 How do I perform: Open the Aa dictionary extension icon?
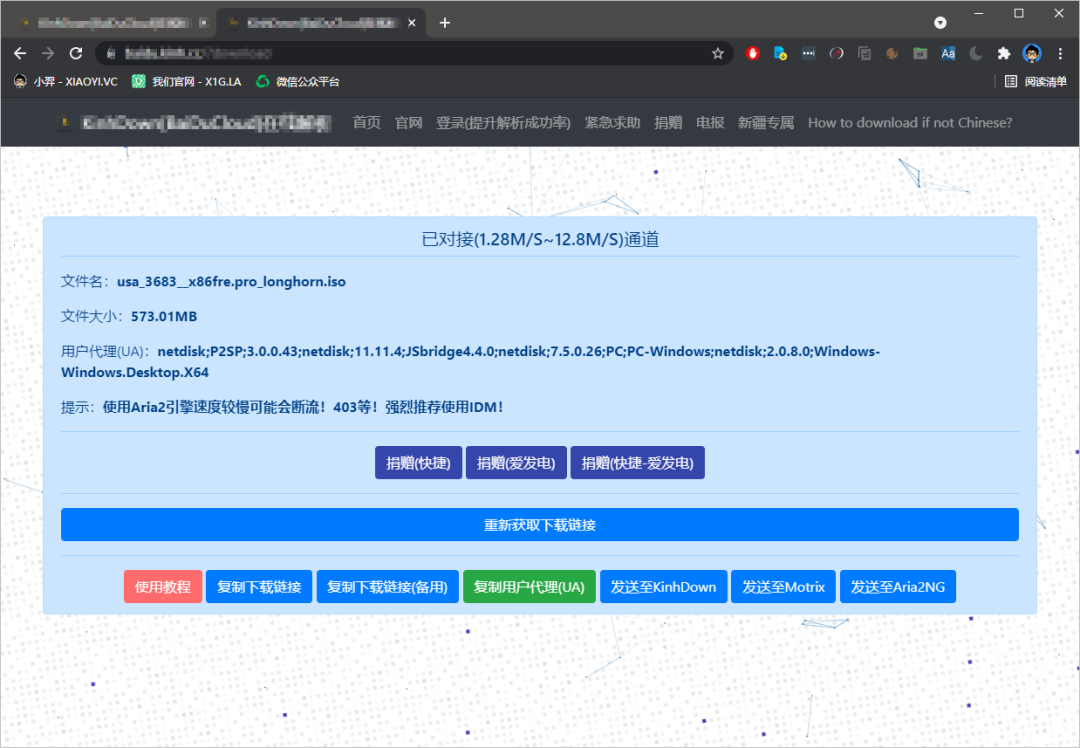948,53
